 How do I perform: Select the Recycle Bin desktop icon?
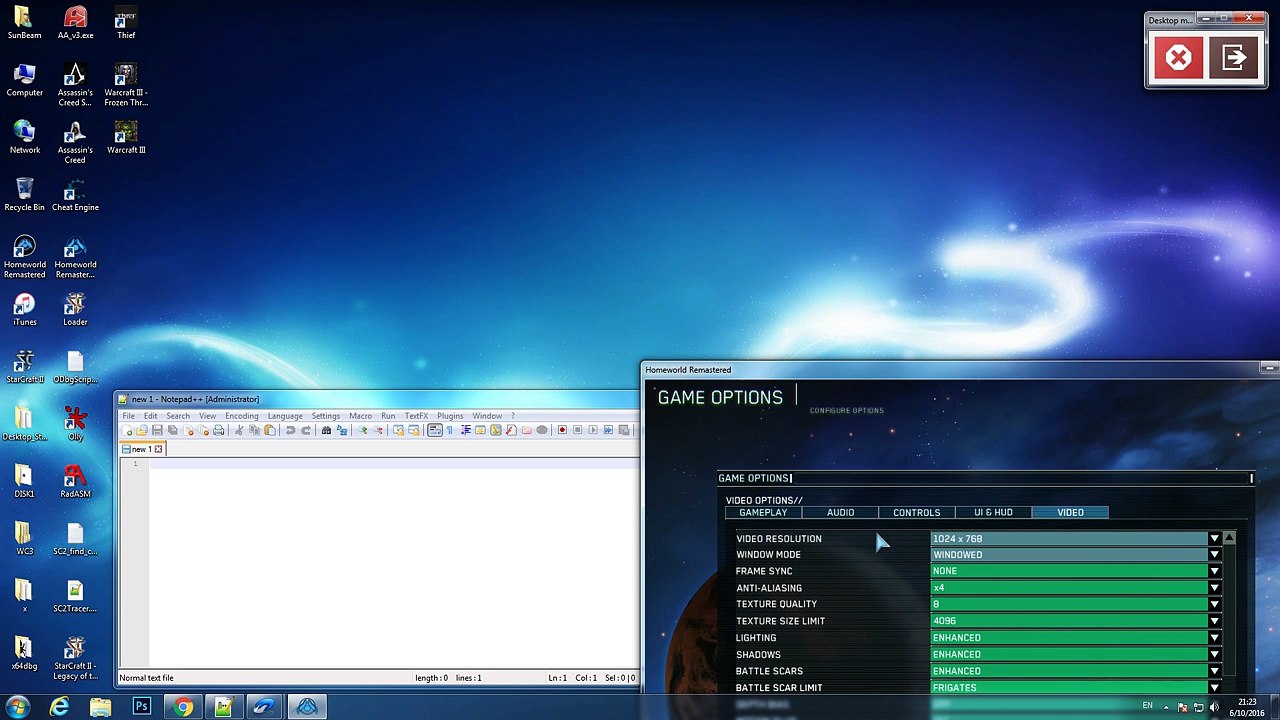pyautogui.click(x=24, y=195)
